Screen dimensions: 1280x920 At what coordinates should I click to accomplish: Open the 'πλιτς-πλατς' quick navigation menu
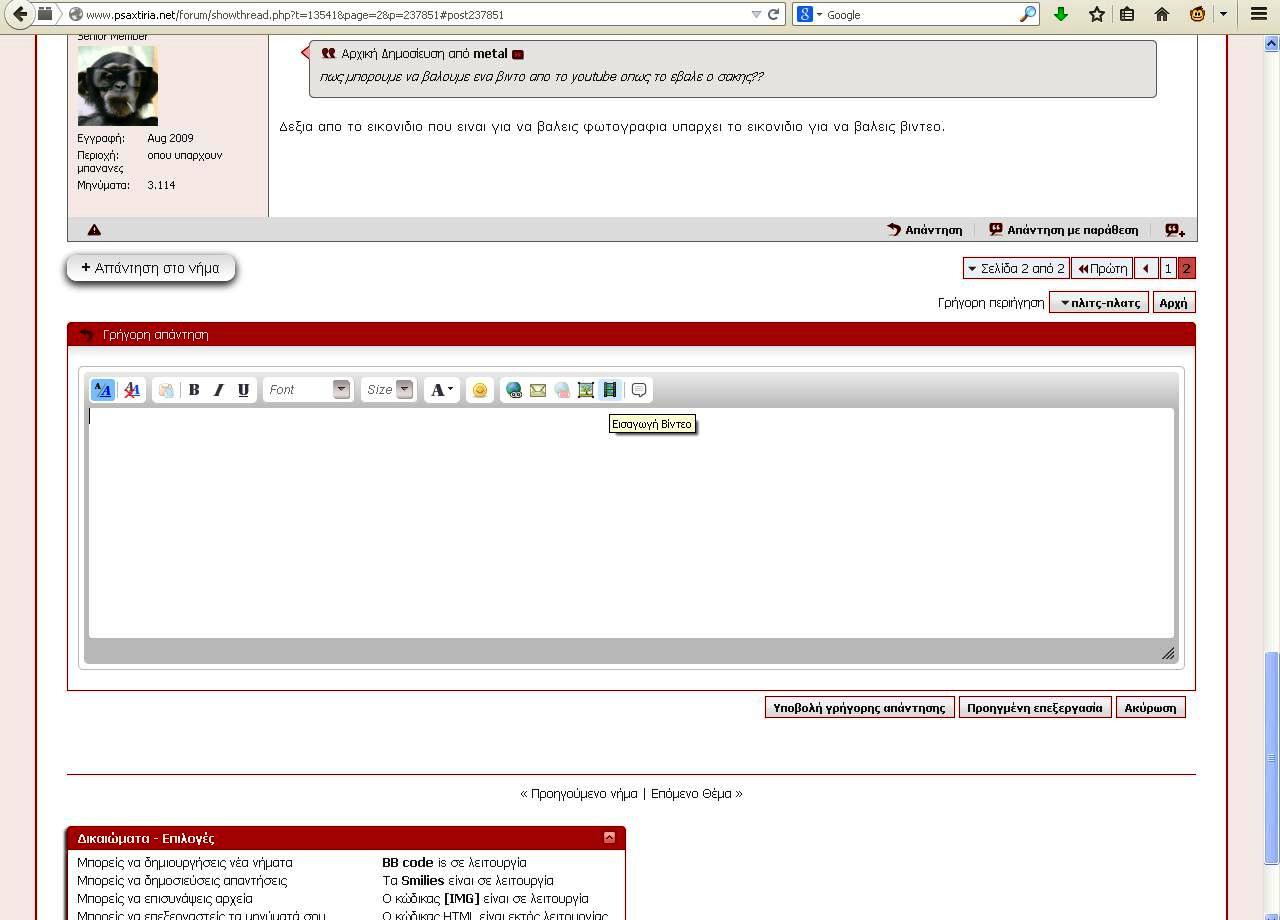[1098, 302]
